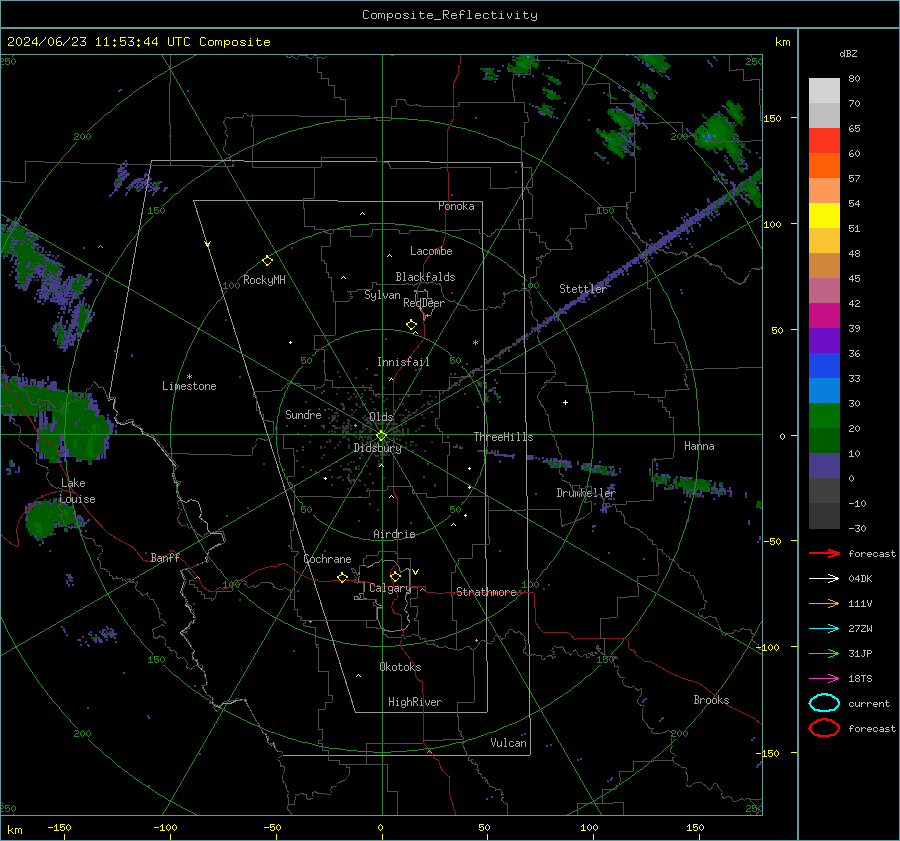Click the Stettler town label
This screenshot has height=841, width=900.
(583, 289)
